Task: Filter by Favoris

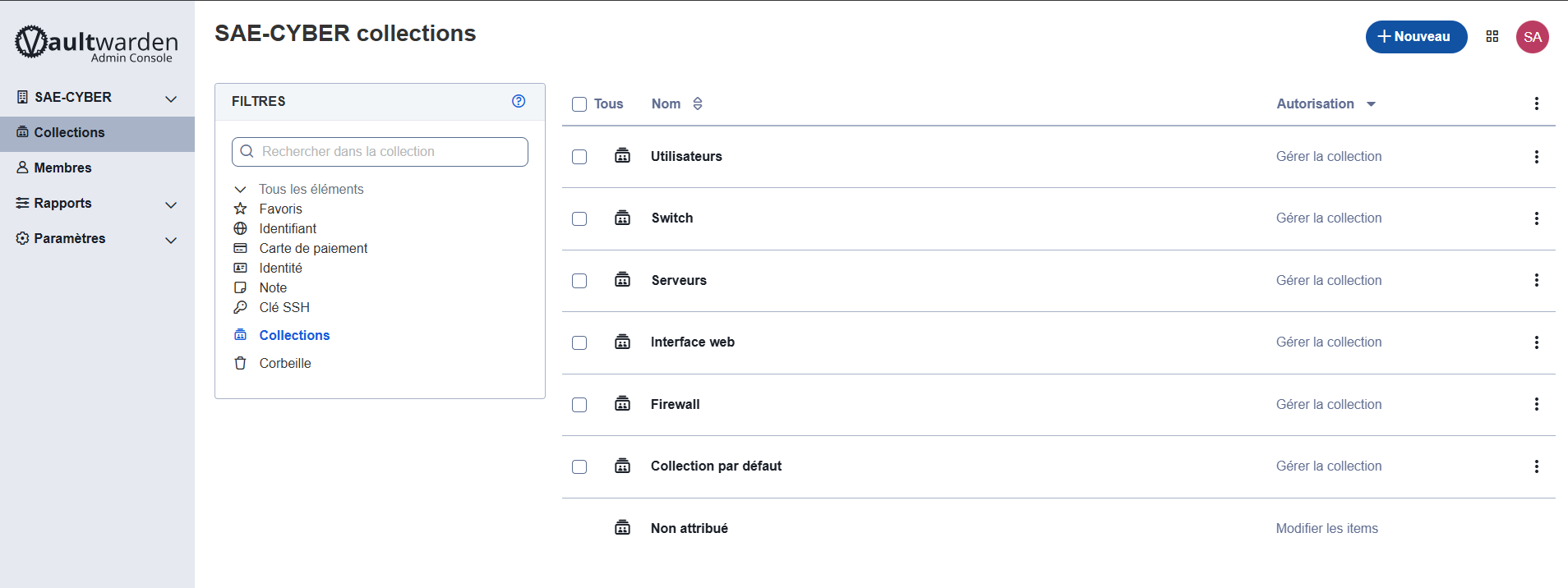Action: [x=280, y=209]
